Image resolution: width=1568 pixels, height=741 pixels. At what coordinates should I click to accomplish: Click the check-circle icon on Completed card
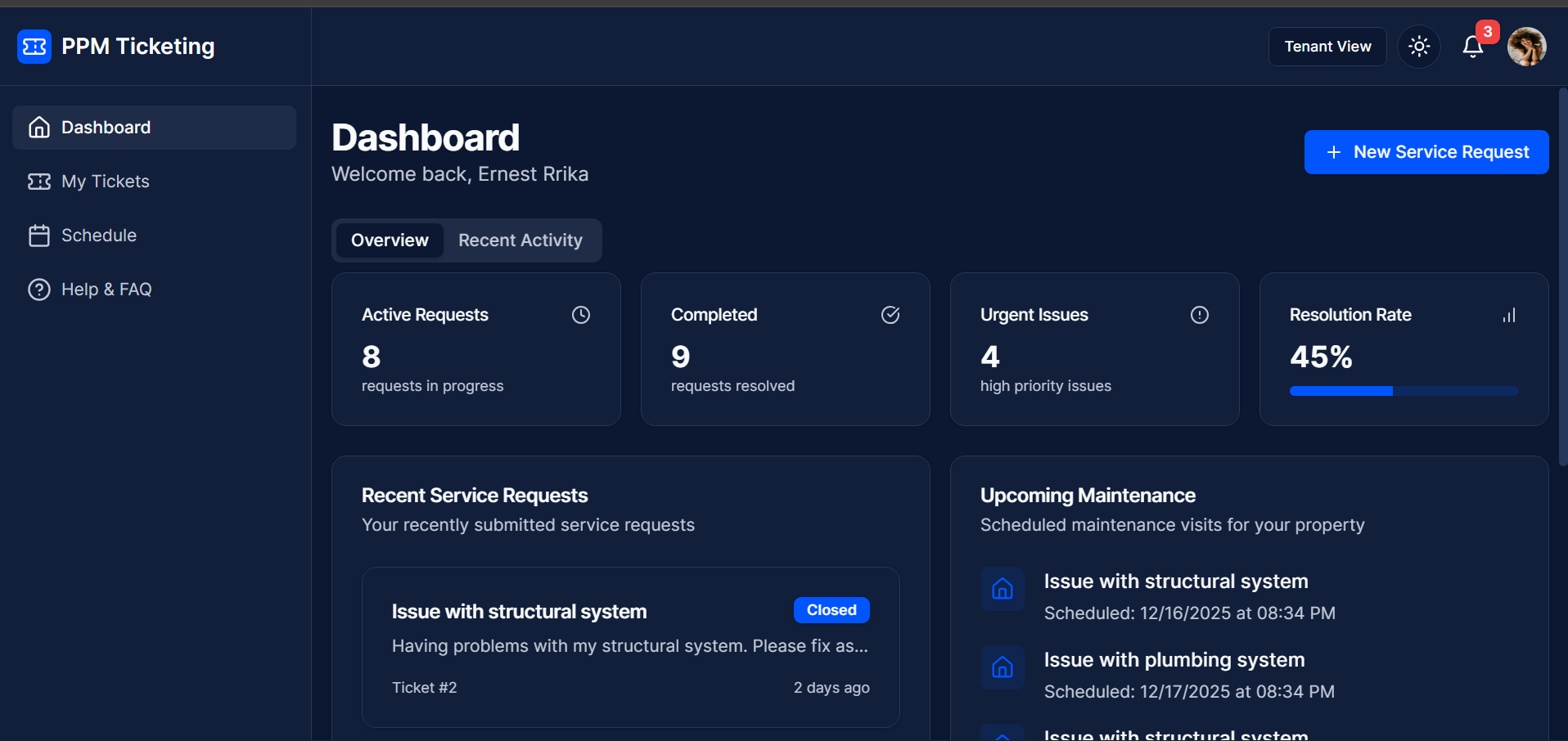pyautogui.click(x=890, y=315)
